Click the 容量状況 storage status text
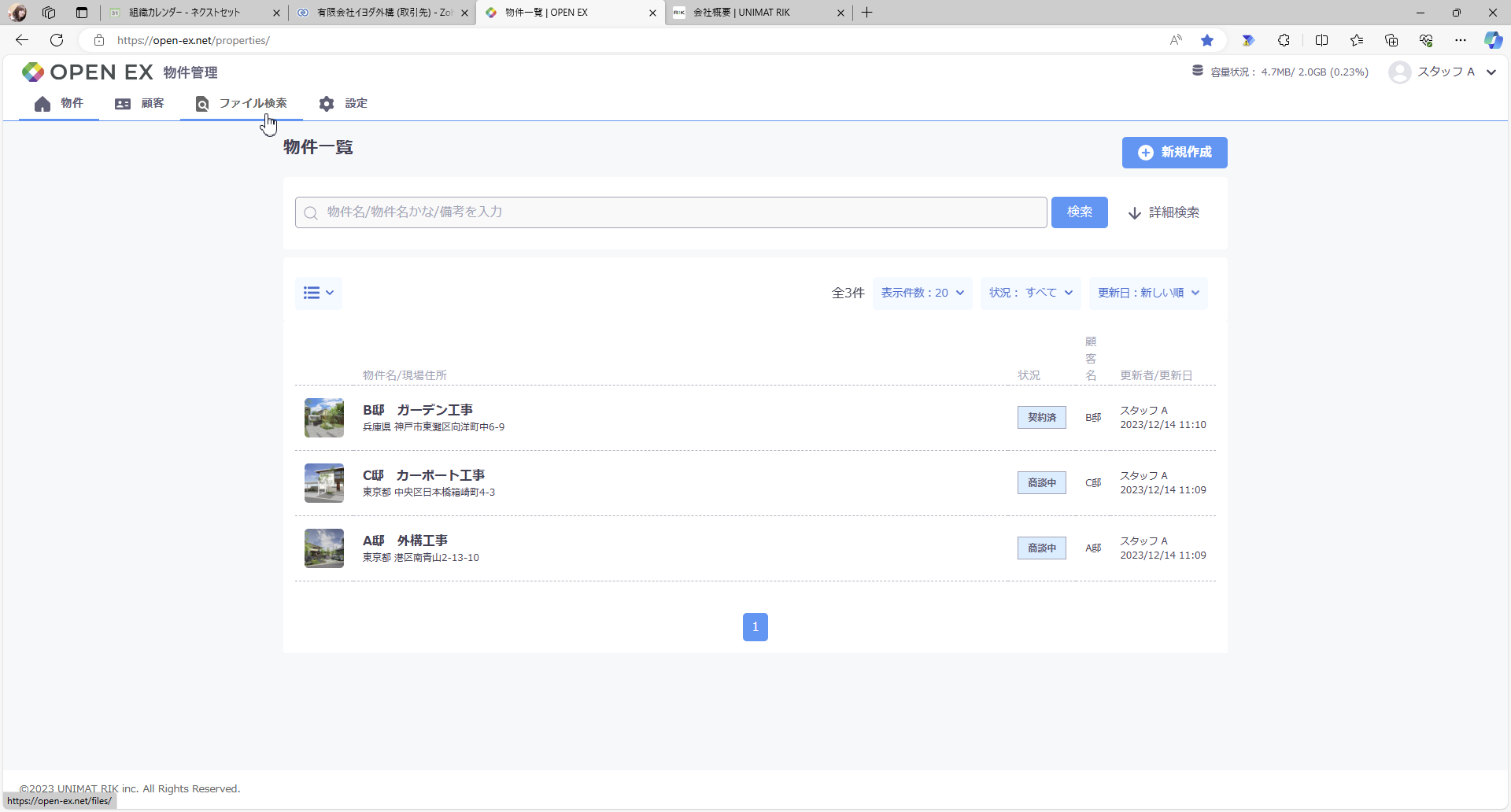Image resolution: width=1511 pixels, height=812 pixels. pos(1289,72)
